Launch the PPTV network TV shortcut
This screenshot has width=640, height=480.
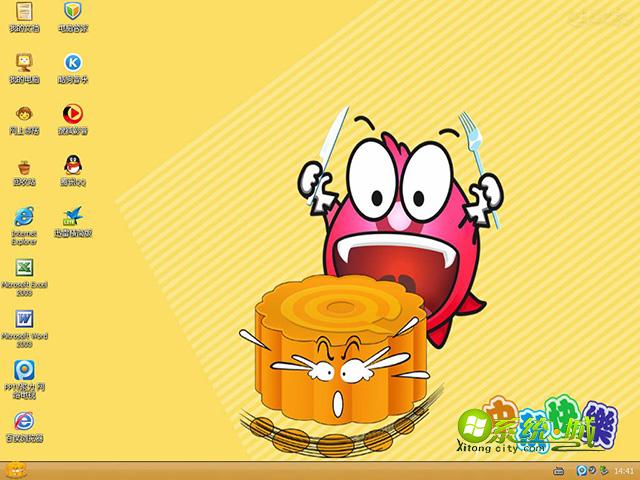24,371
